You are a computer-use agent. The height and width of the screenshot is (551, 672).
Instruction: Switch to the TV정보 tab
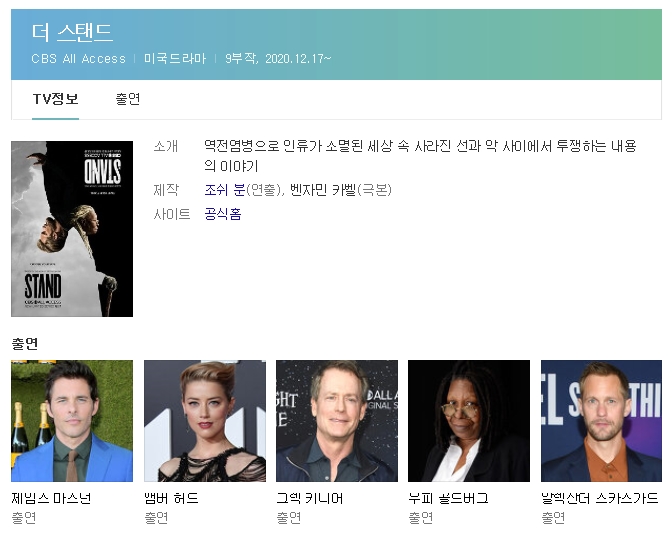tap(55, 99)
